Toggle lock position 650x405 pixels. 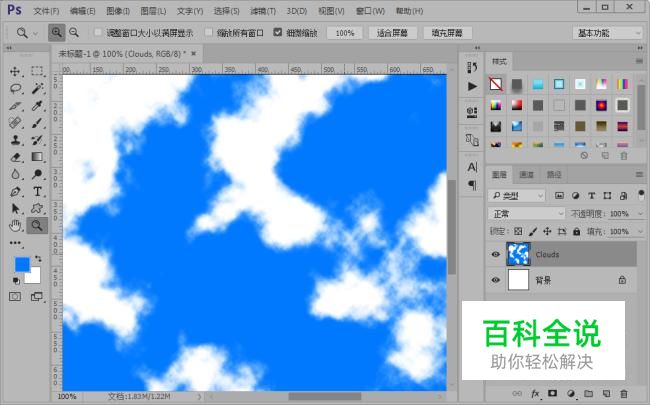tap(547, 231)
